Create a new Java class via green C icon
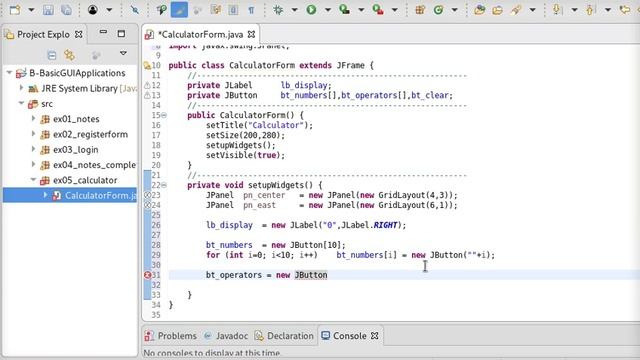This screenshot has width=640, height=360. (x=439, y=10)
